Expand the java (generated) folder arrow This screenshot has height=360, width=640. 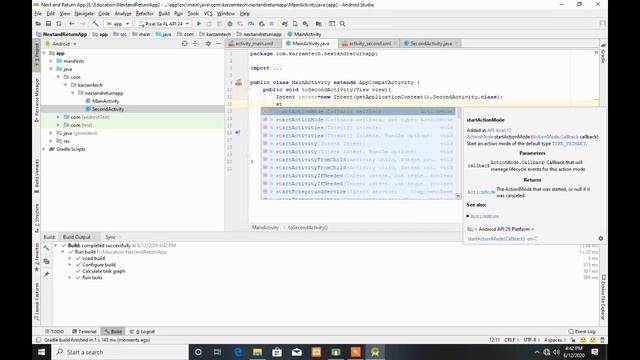51,133
